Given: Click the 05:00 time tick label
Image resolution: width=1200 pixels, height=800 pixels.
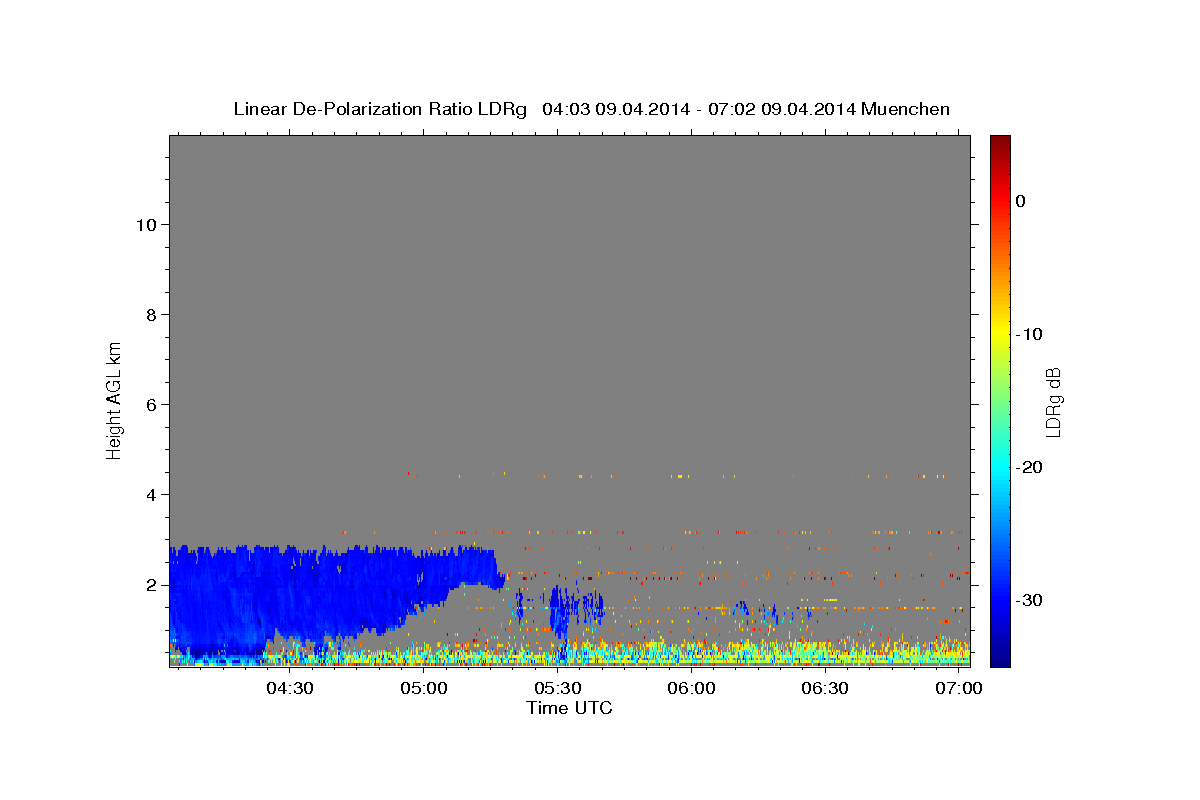Looking at the screenshot, I should pyautogui.click(x=424, y=689).
